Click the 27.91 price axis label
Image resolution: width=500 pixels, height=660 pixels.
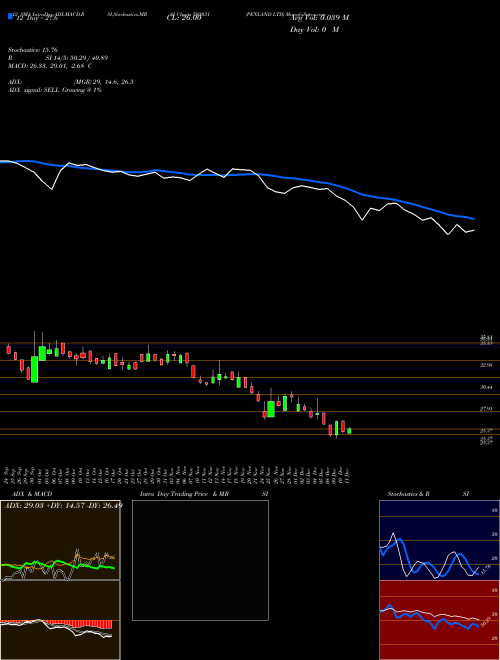[486, 409]
